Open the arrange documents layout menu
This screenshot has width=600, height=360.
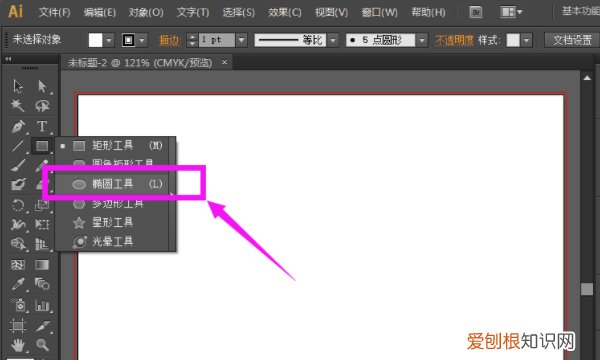511,12
